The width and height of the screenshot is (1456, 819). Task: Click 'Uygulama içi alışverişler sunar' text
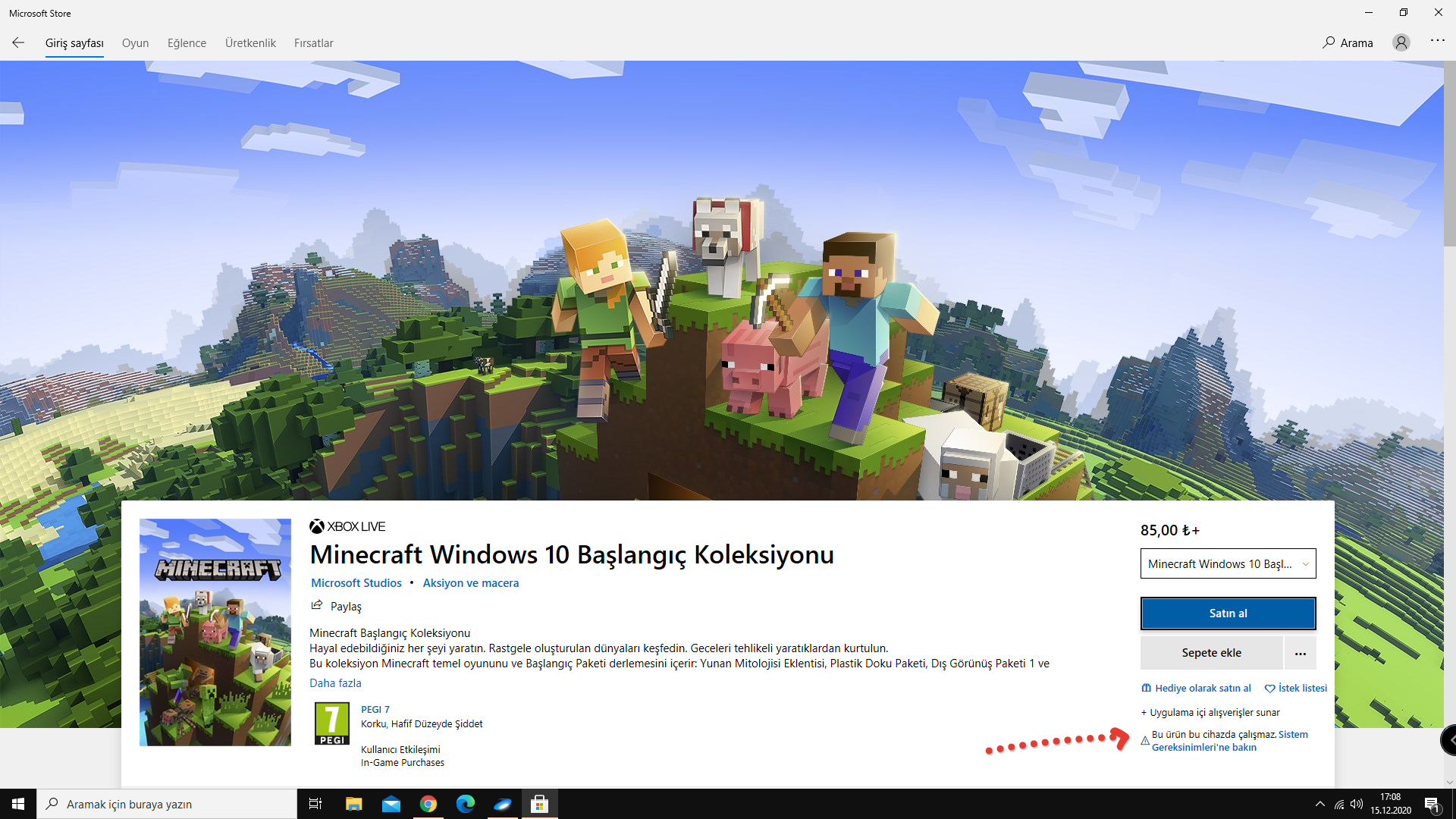(1214, 712)
